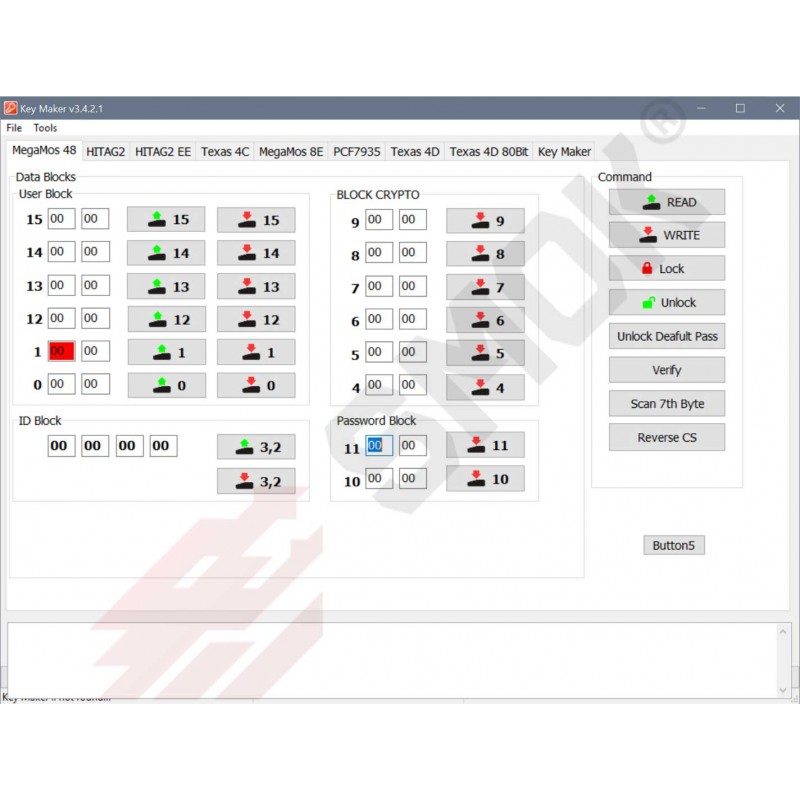Write user block 13 with red arrow button

[x=256, y=286]
